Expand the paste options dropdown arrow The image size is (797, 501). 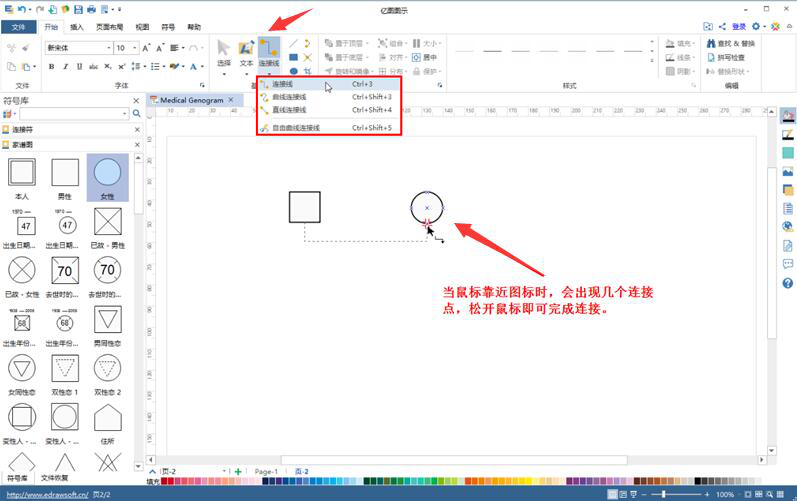click(x=35, y=67)
